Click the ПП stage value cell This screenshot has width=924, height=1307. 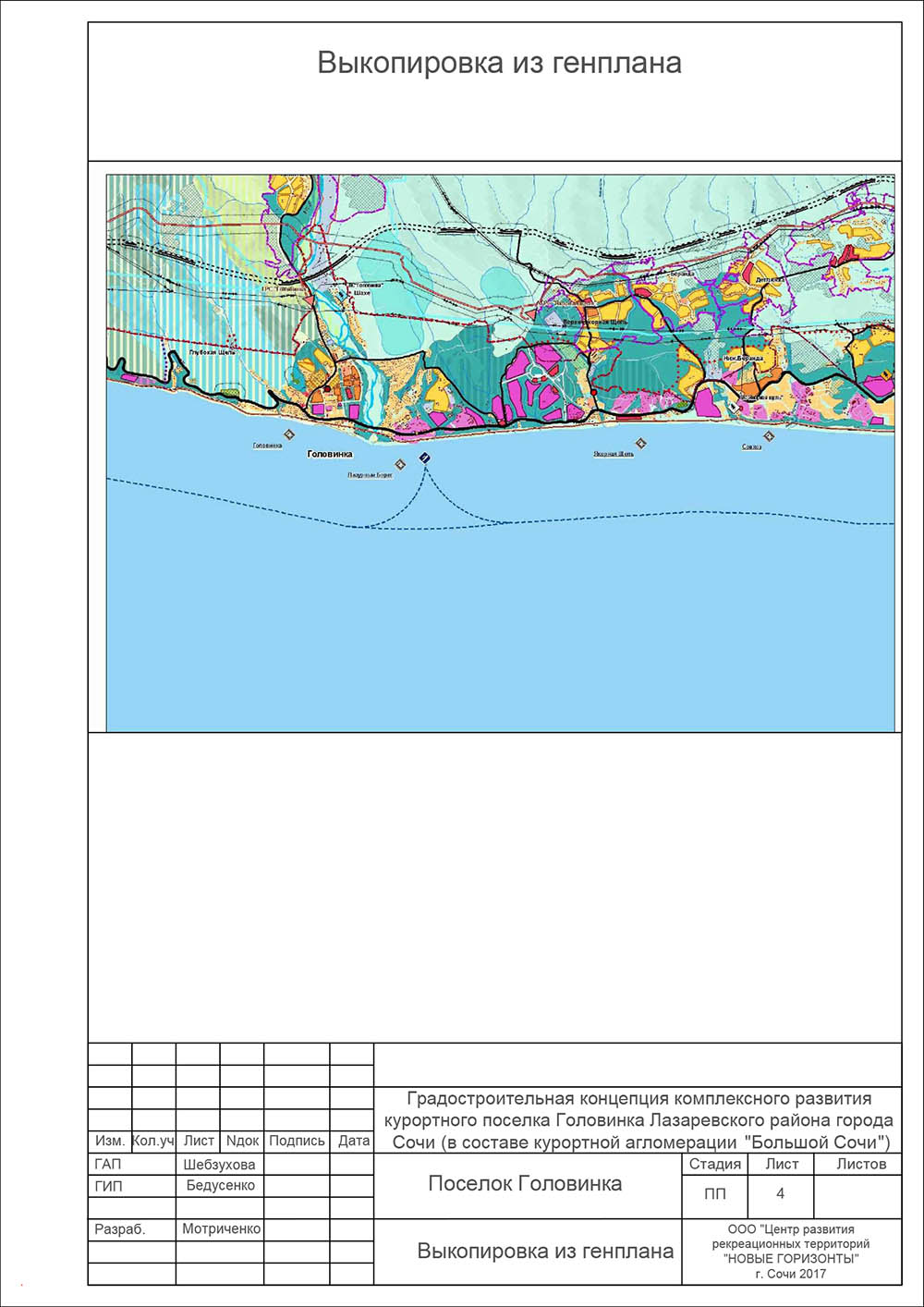pos(714,1194)
